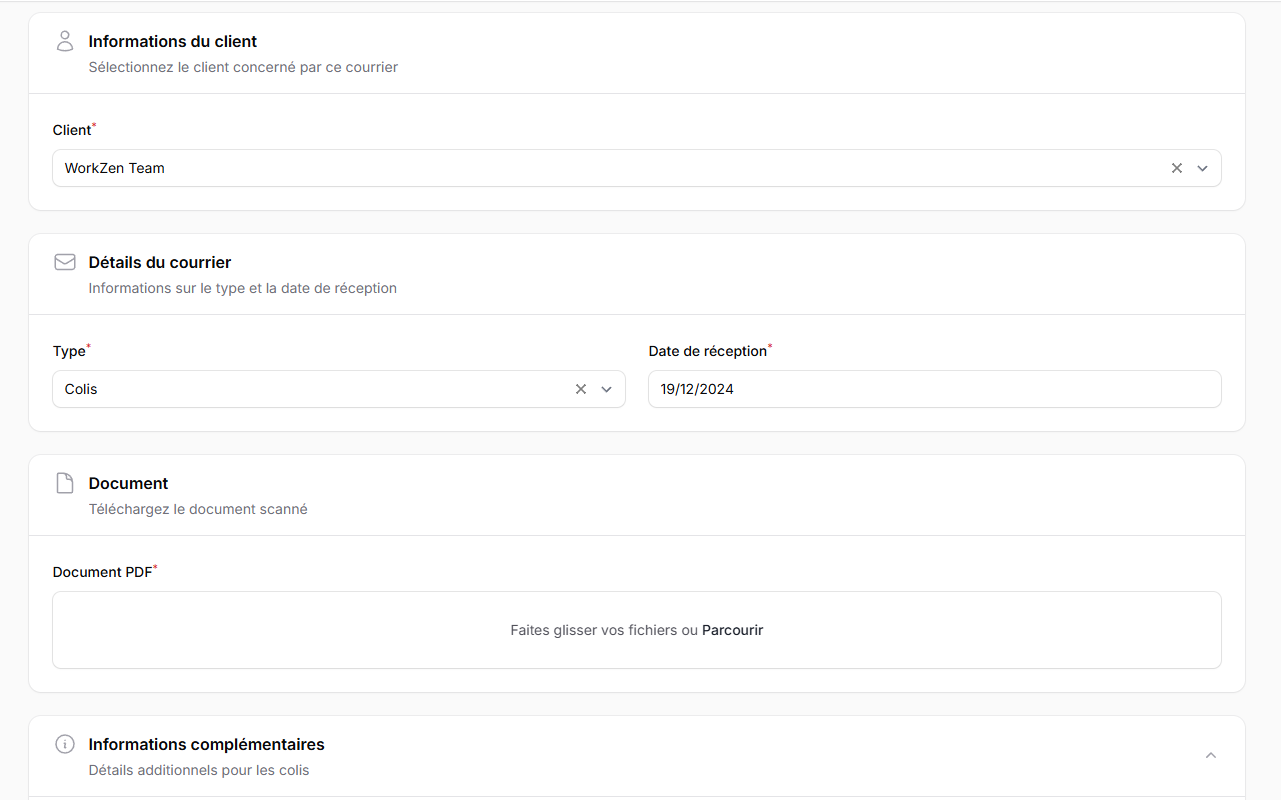The width and height of the screenshot is (1281, 800).
Task: Clear the Colis type selection
Action: click(580, 389)
